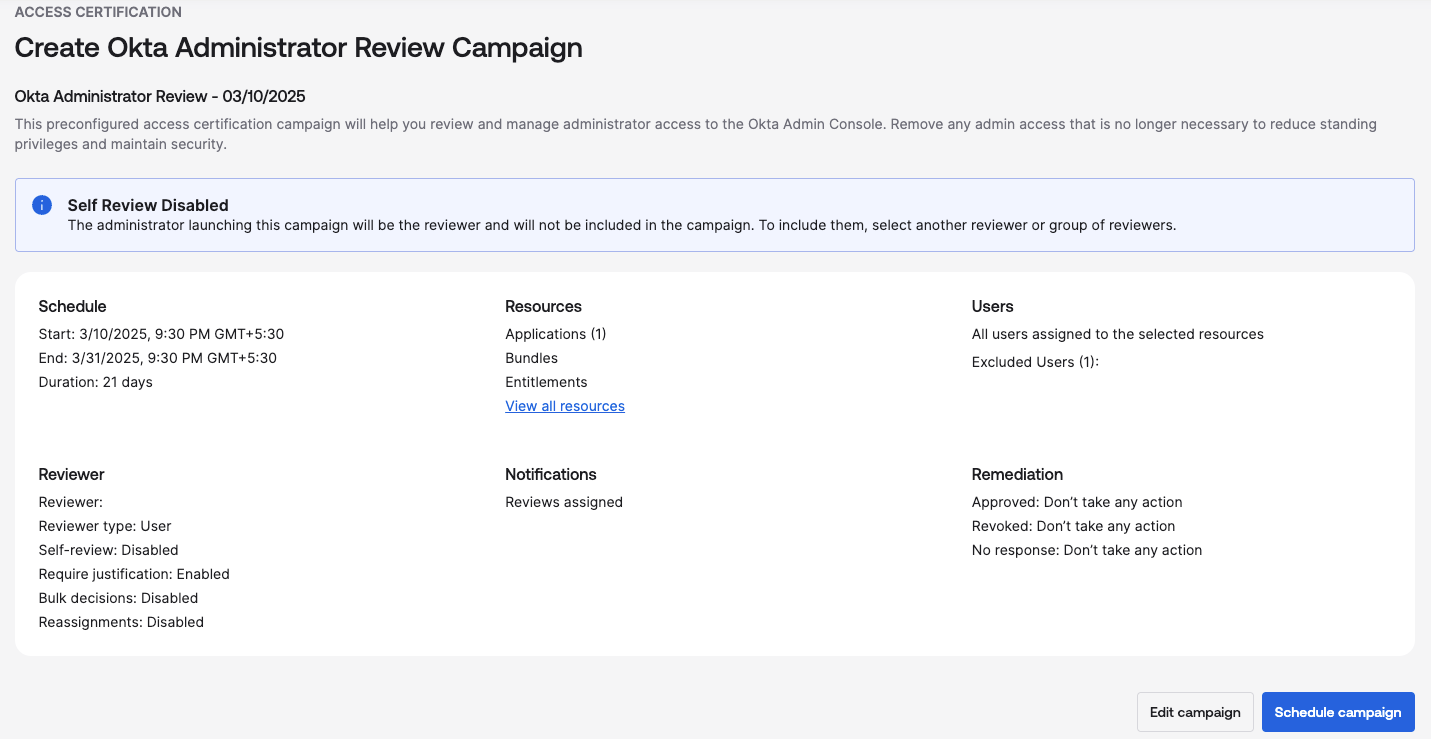Screen dimensions: 1431x739
Task: Click the Schedule section heading
Action: pos(72,306)
